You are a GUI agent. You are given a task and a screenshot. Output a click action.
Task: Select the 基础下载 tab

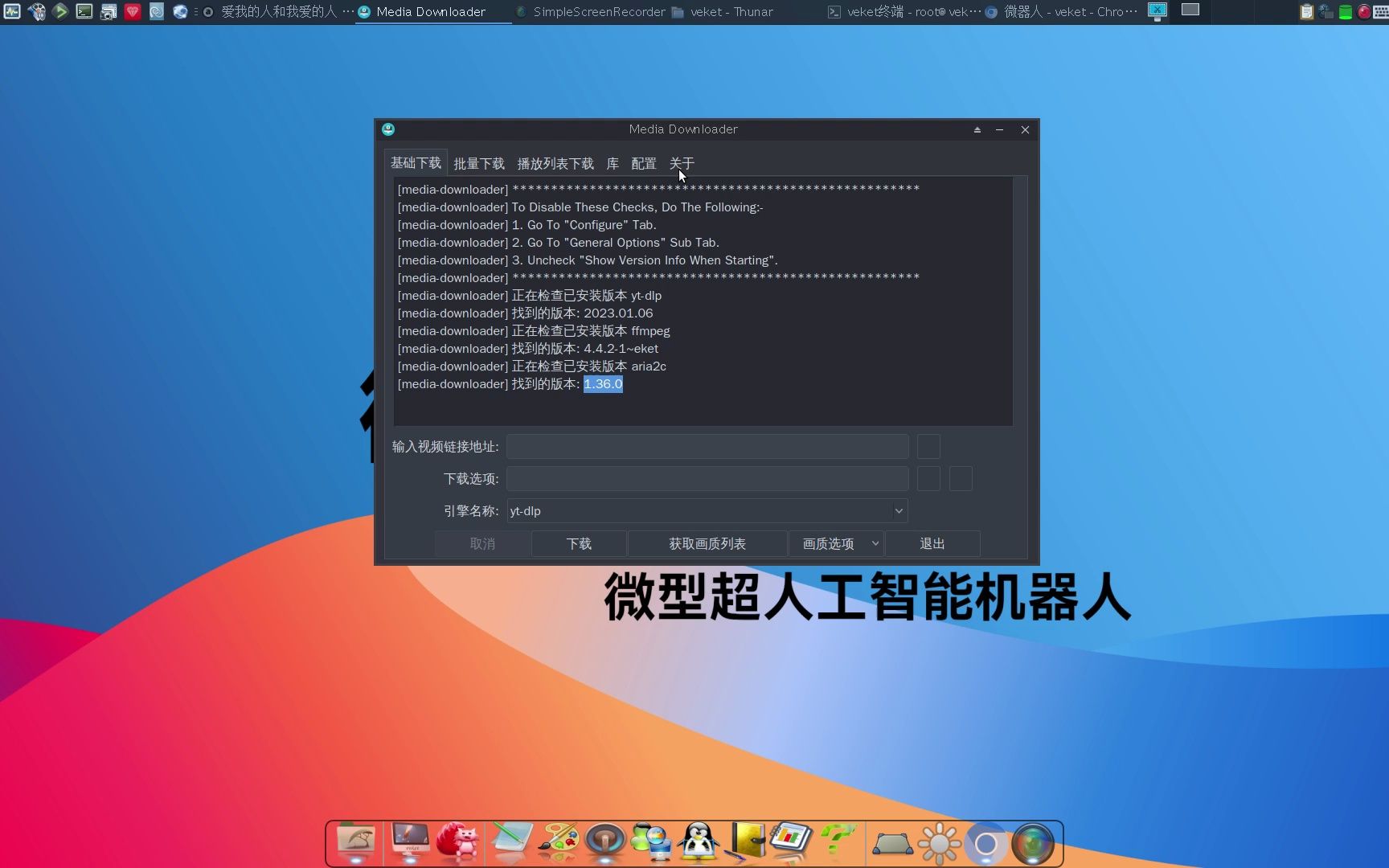(x=416, y=163)
